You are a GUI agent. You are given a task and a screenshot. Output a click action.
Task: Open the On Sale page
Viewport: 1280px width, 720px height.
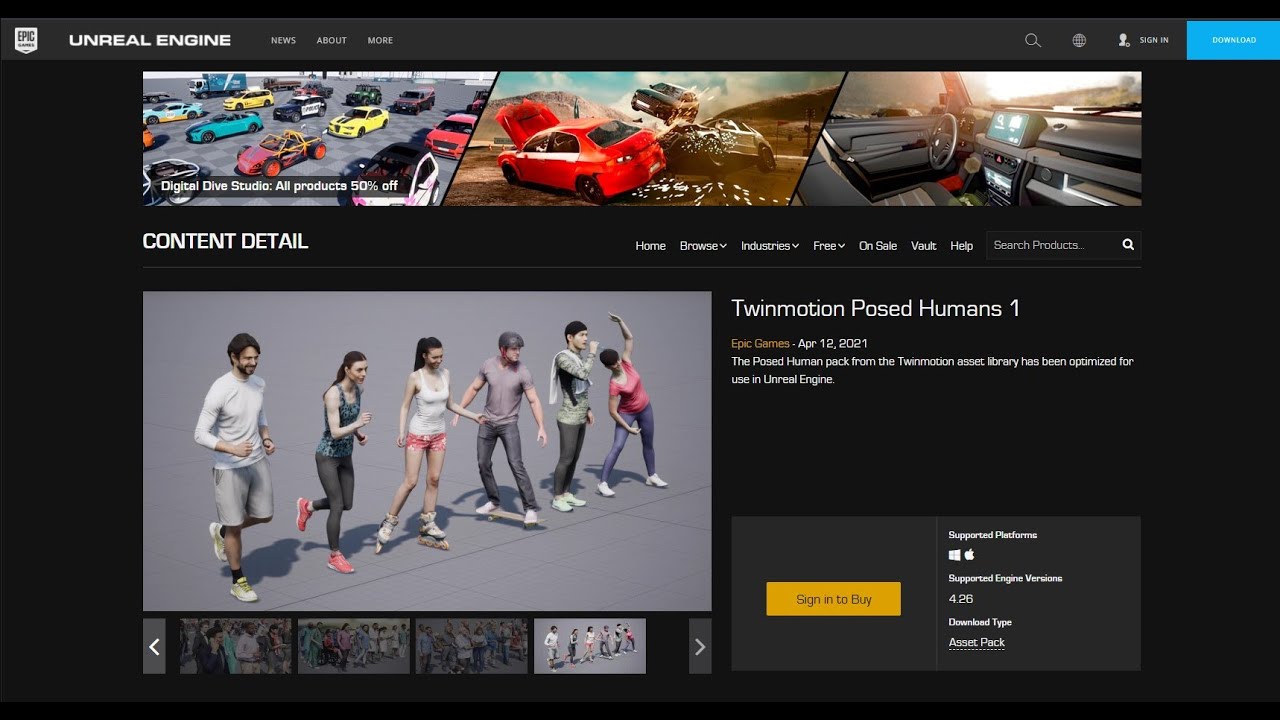pos(878,246)
